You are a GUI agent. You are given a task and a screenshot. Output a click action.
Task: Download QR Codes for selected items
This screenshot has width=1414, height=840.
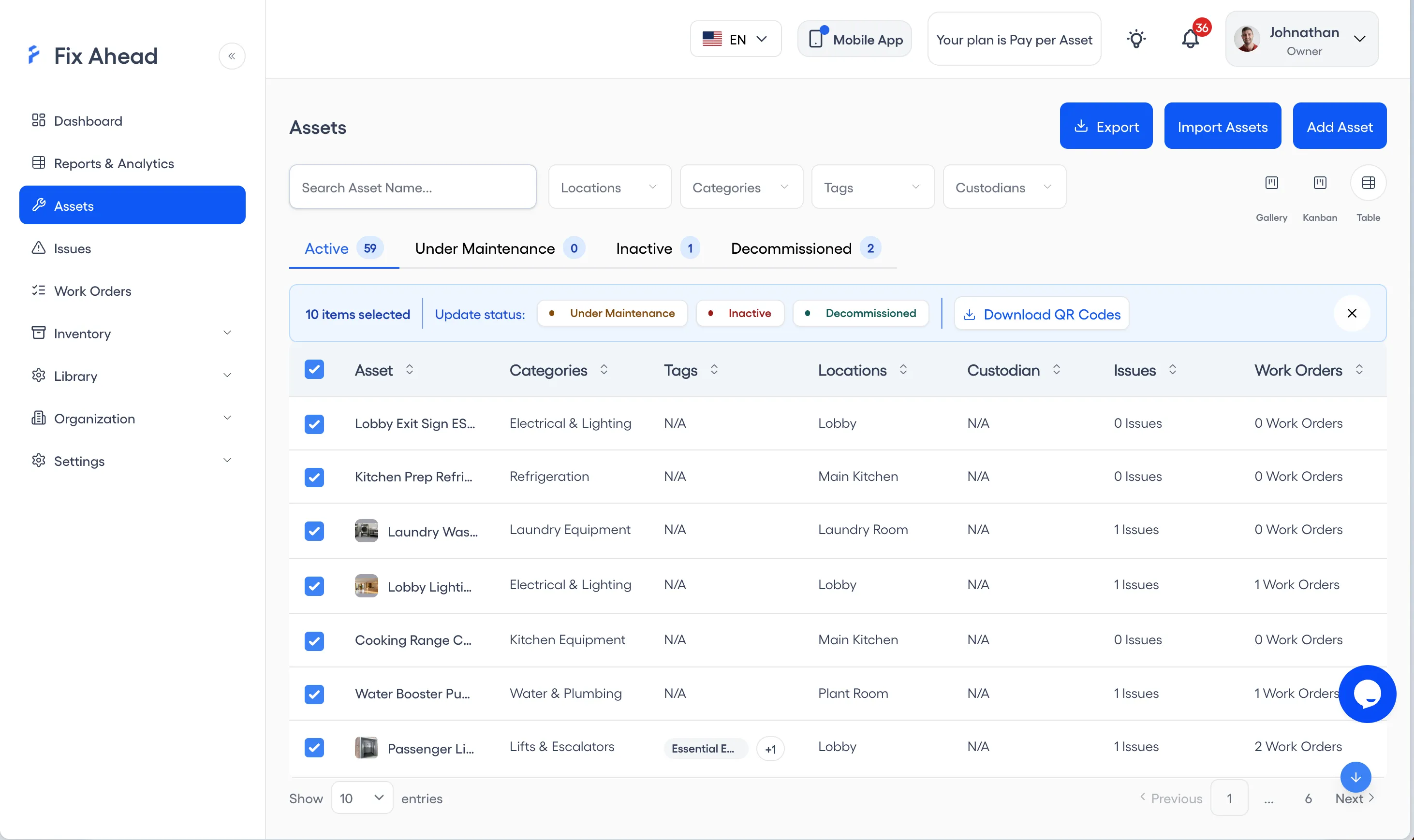pyautogui.click(x=1041, y=314)
